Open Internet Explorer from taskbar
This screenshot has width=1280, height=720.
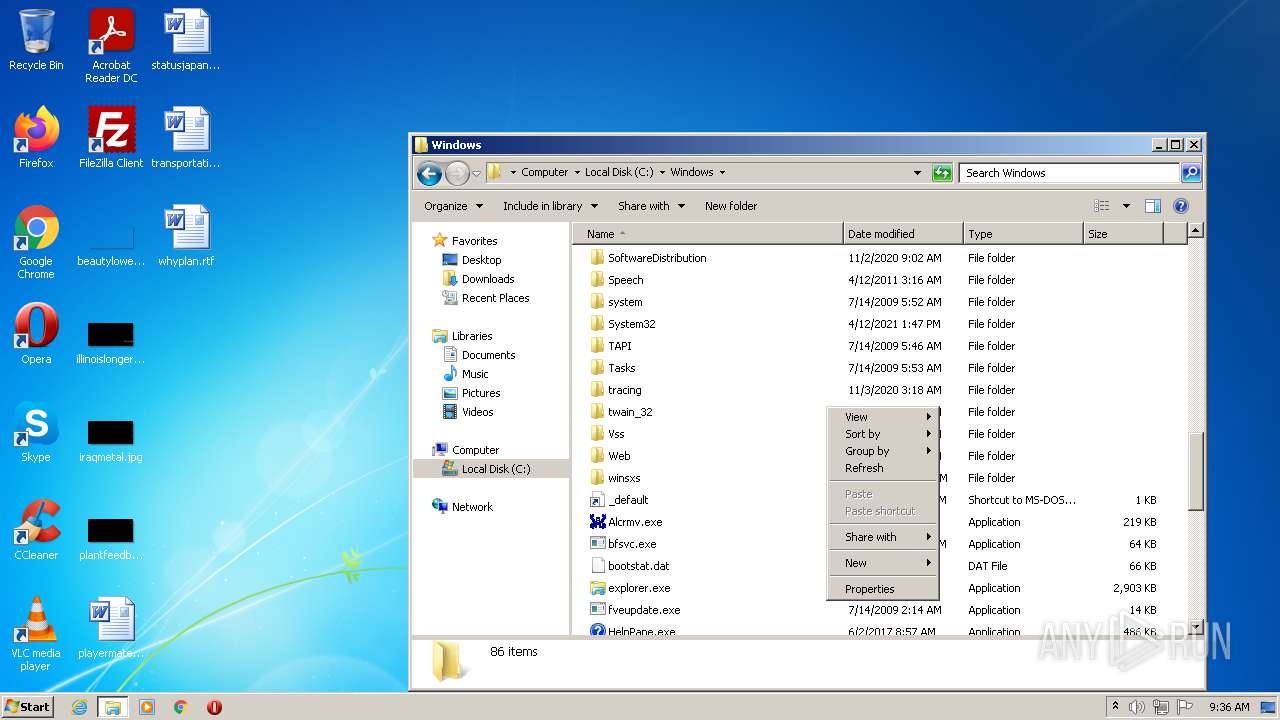coord(79,707)
